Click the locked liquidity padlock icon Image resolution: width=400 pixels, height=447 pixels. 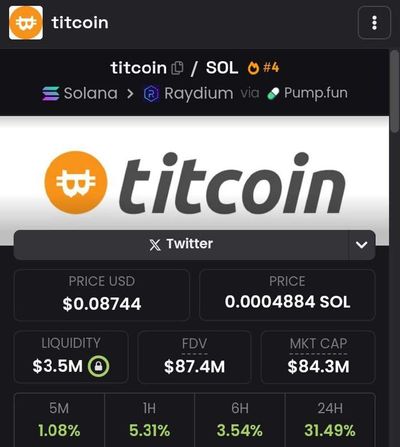98,366
